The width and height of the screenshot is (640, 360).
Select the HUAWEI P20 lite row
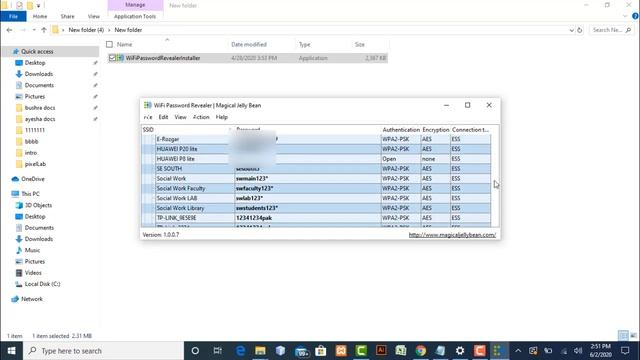pyautogui.click(x=316, y=149)
